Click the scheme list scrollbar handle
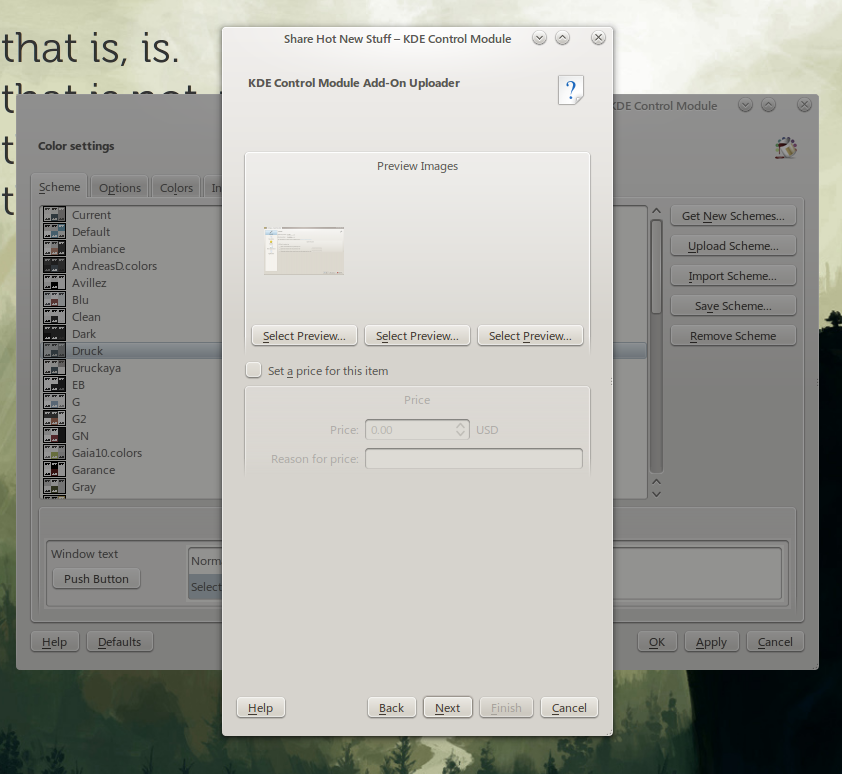The height and width of the screenshot is (774, 842). tap(656, 266)
